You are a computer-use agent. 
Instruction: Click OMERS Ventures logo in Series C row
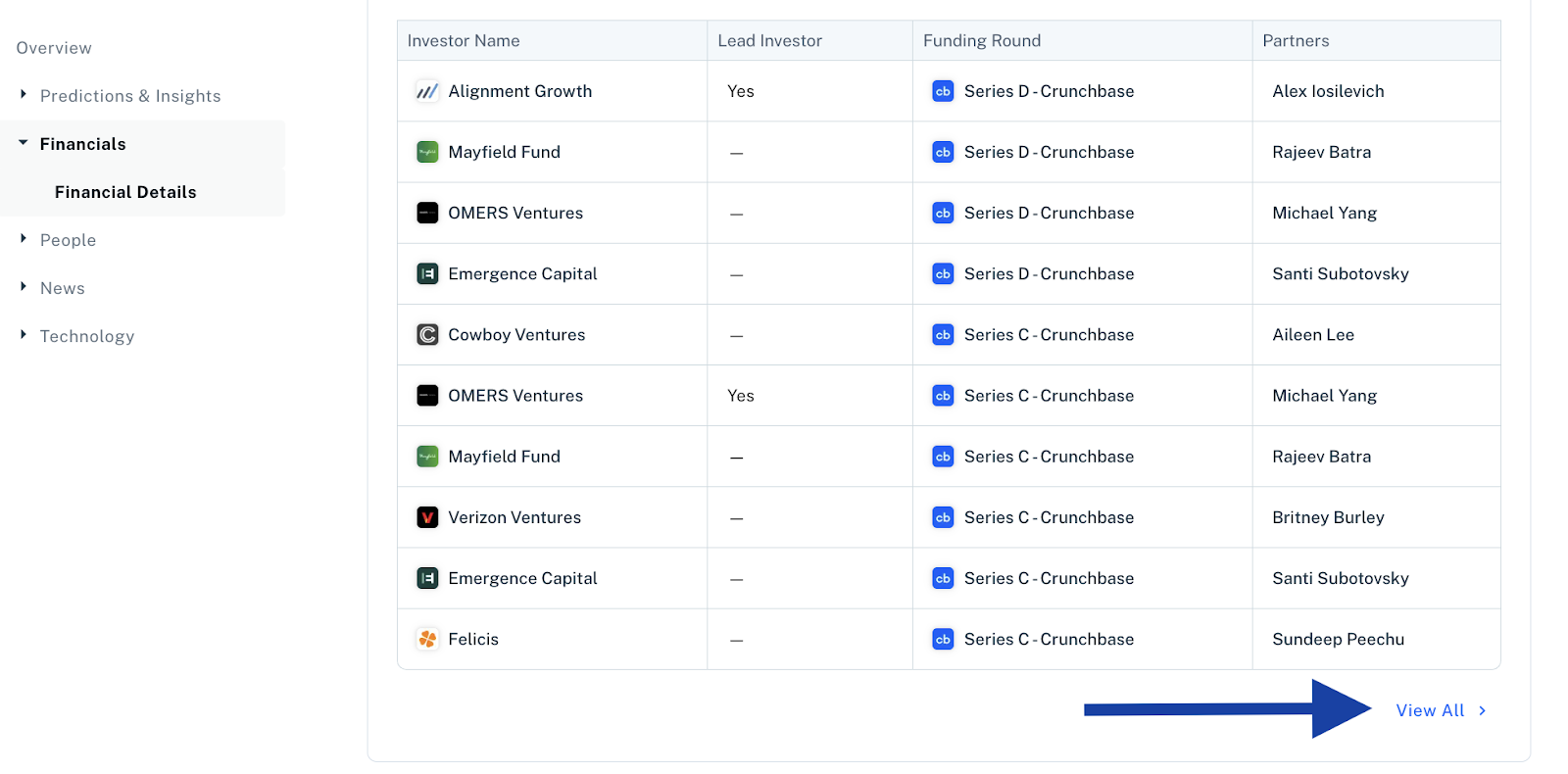[427, 396]
